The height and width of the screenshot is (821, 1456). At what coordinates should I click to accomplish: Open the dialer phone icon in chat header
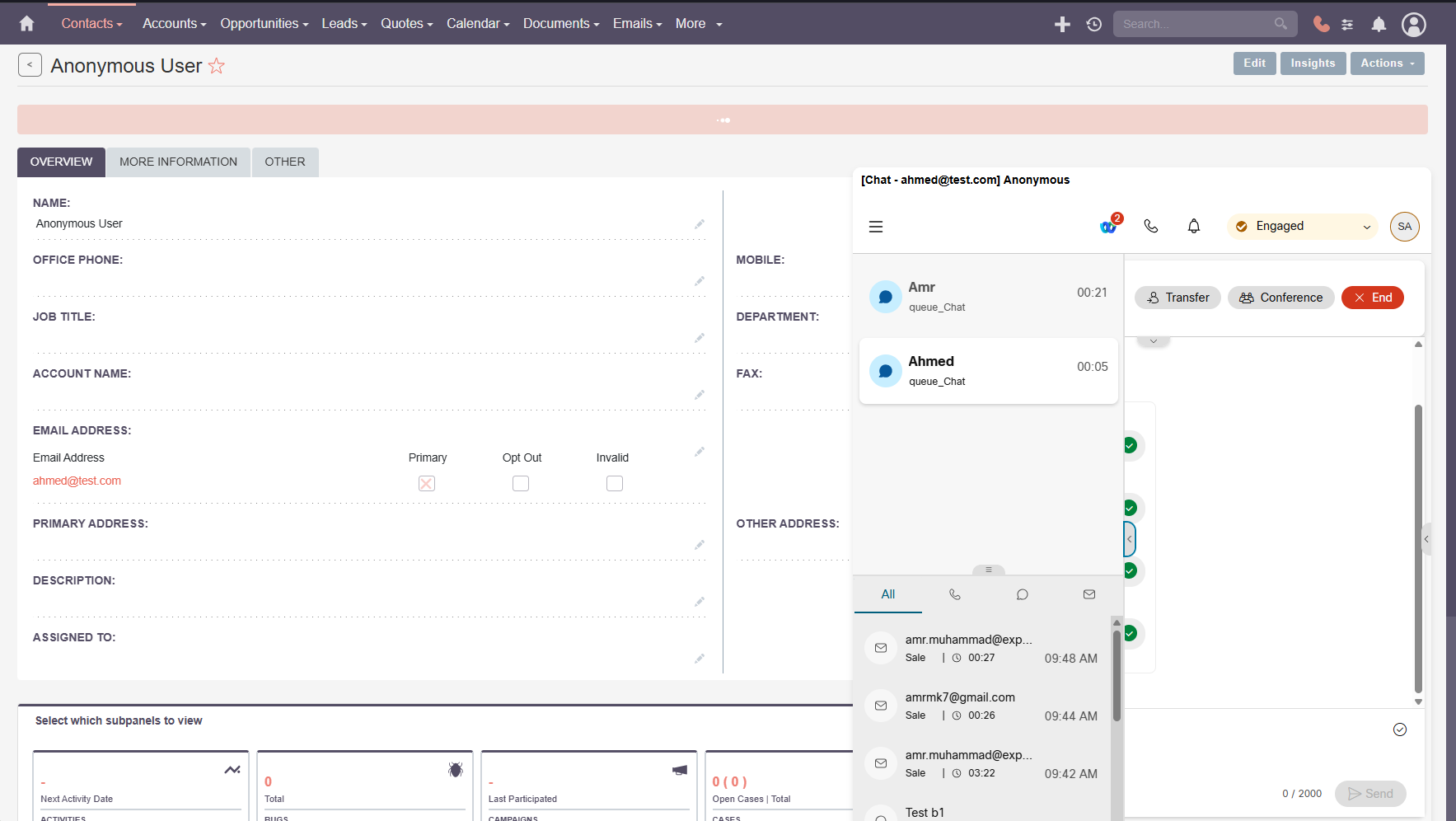pos(1151,226)
